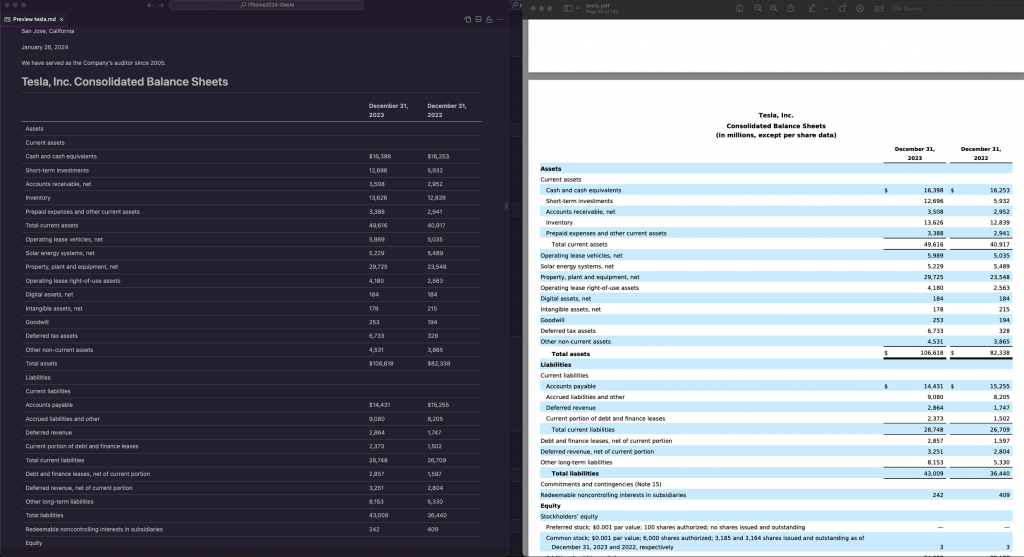This screenshot has width=1024, height=557.
Task: Open the sidebar view options chevron in PDF viewer
Action: tap(577, 8)
